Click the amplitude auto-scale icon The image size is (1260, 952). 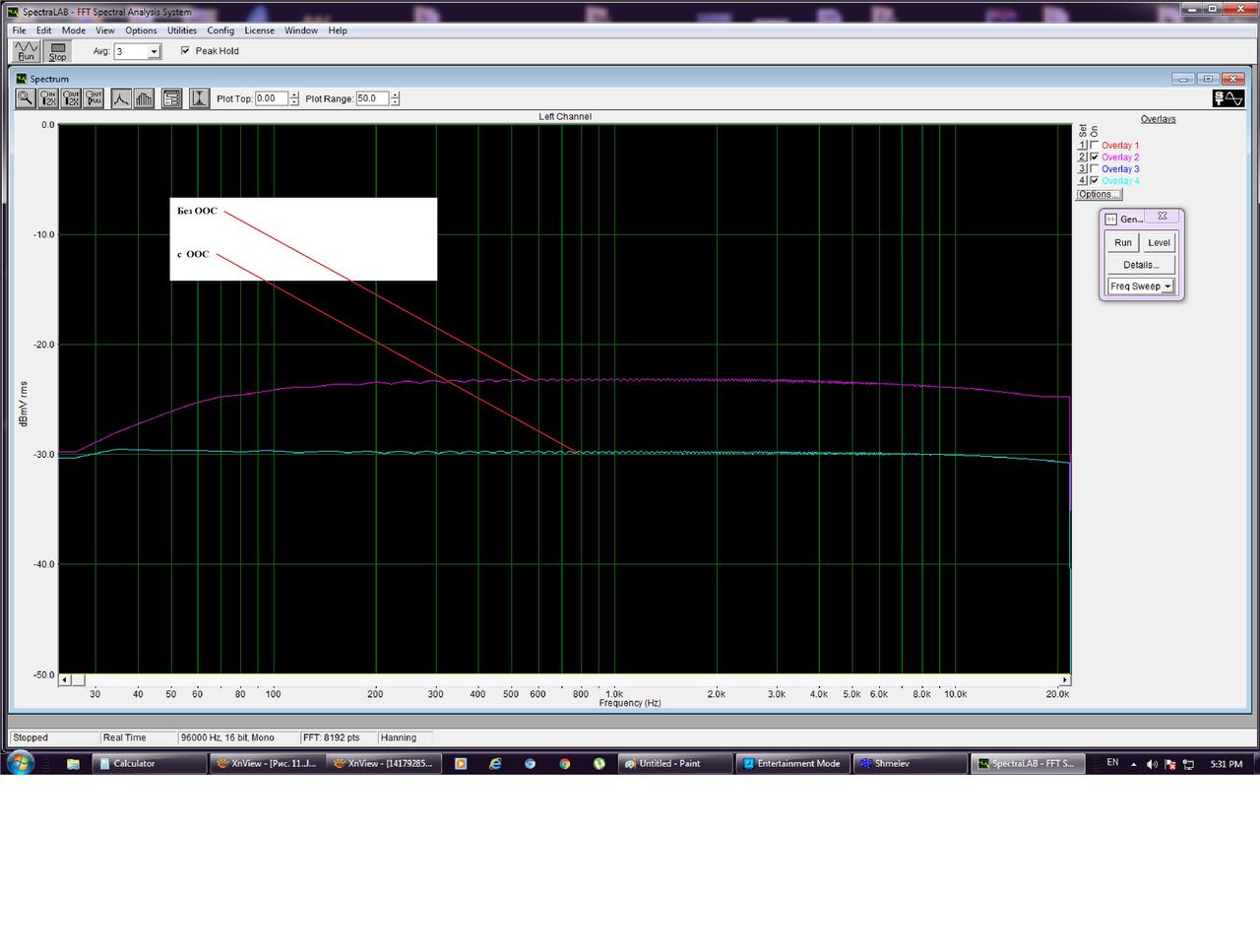pos(199,98)
